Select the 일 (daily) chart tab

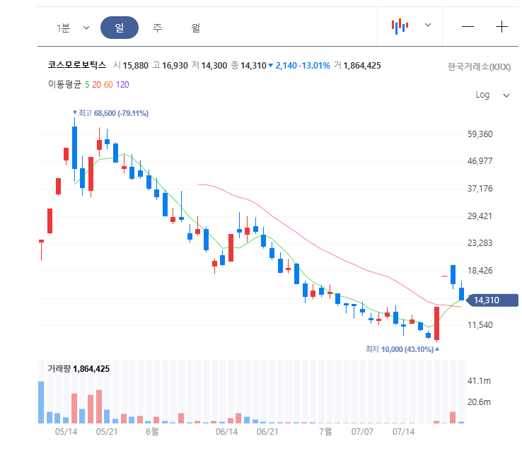pyautogui.click(x=119, y=28)
